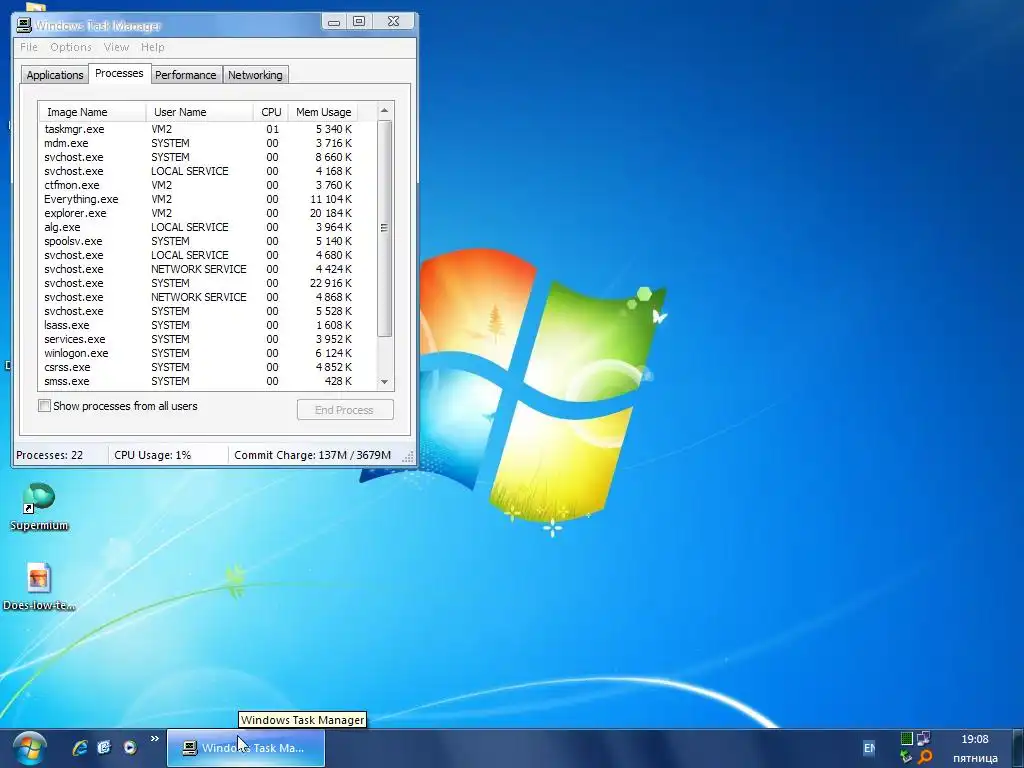Close the Windows Task Manager window

click(393, 22)
